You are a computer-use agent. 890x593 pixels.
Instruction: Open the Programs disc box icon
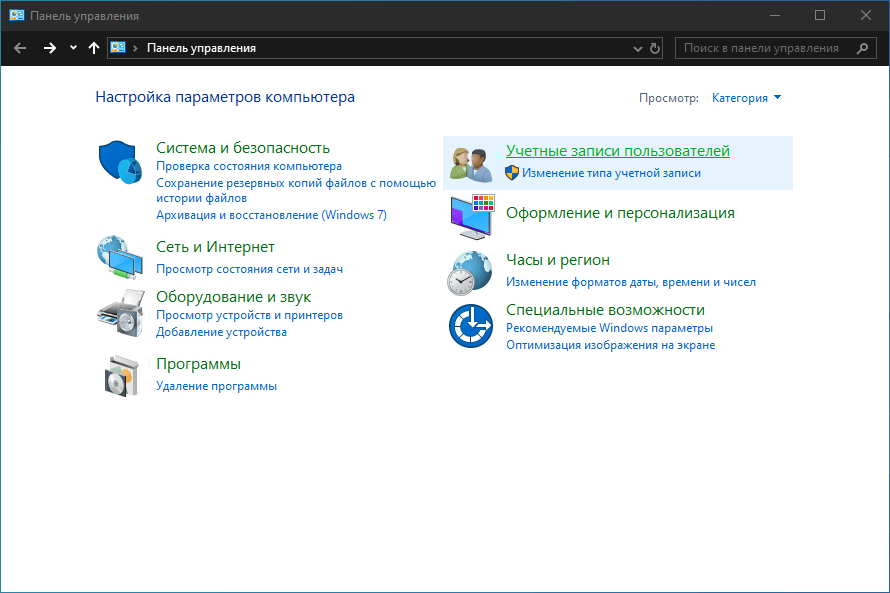121,376
